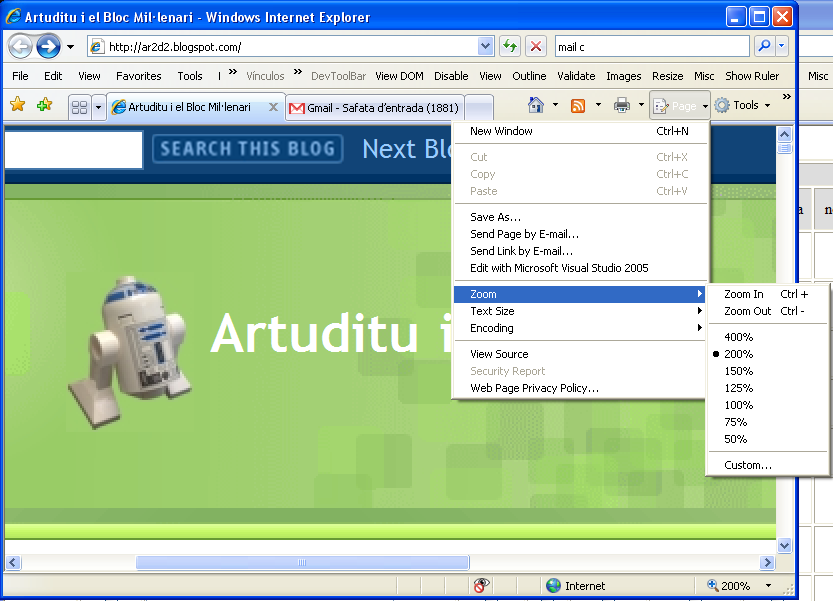Expand the address bar dropdown
The image size is (833, 601).
pyautogui.click(x=485, y=47)
